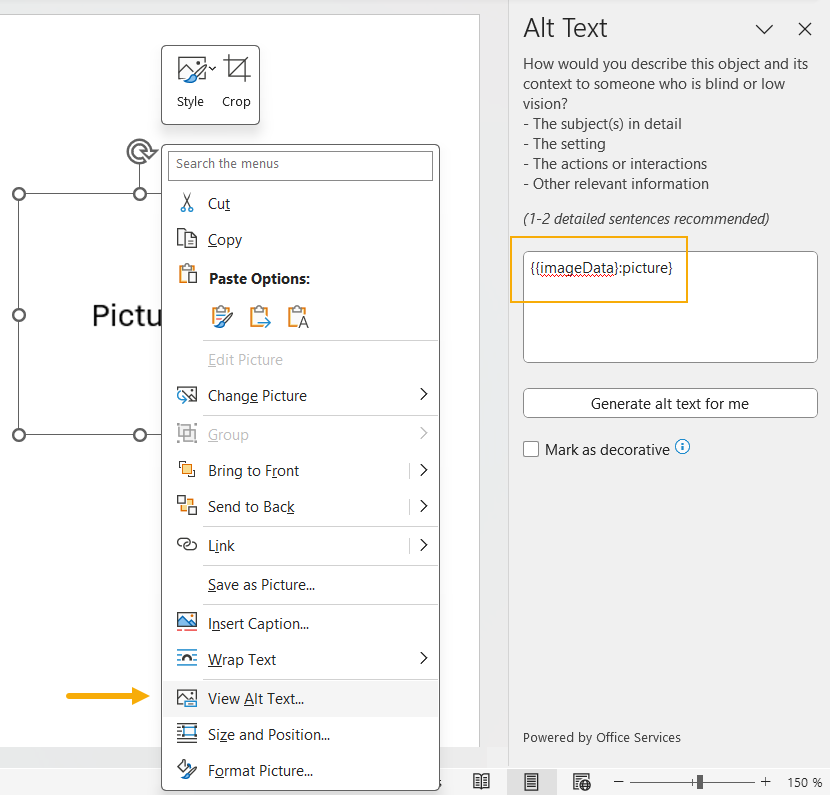Viewport: 830px width, 795px height.
Task: Click the Paste Options clipboard icon
Action: [188, 274]
